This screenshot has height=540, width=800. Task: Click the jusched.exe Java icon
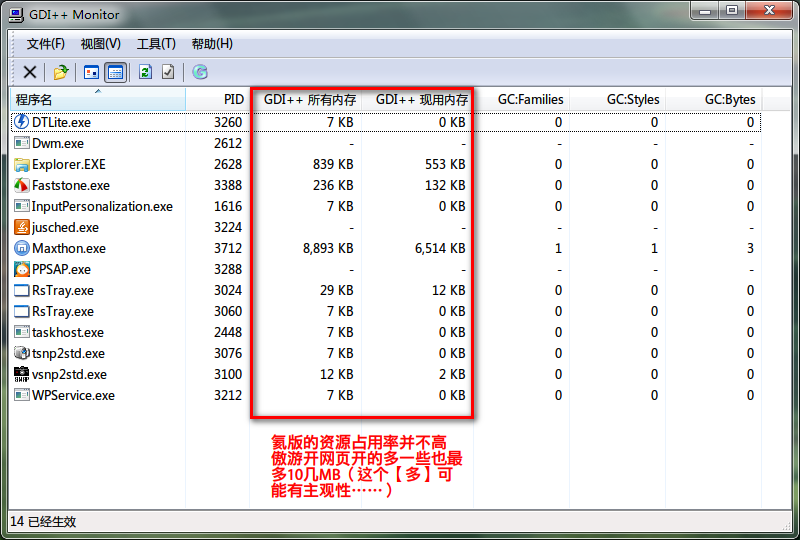pyautogui.click(x=21, y=227)
